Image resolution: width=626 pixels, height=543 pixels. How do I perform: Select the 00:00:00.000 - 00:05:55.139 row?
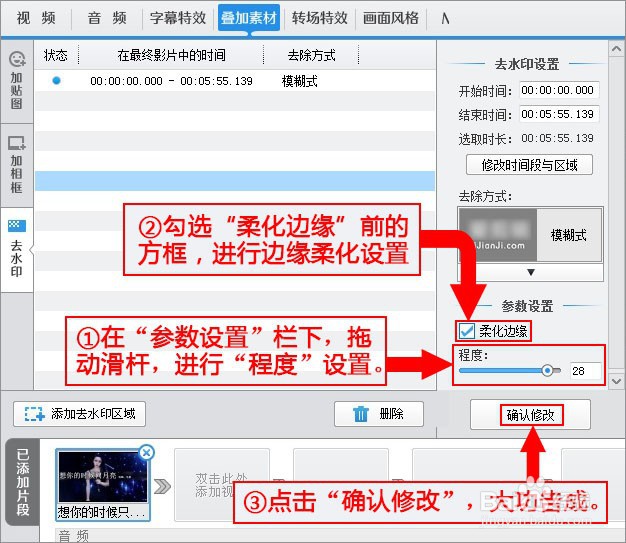click(x=235, y=81)
